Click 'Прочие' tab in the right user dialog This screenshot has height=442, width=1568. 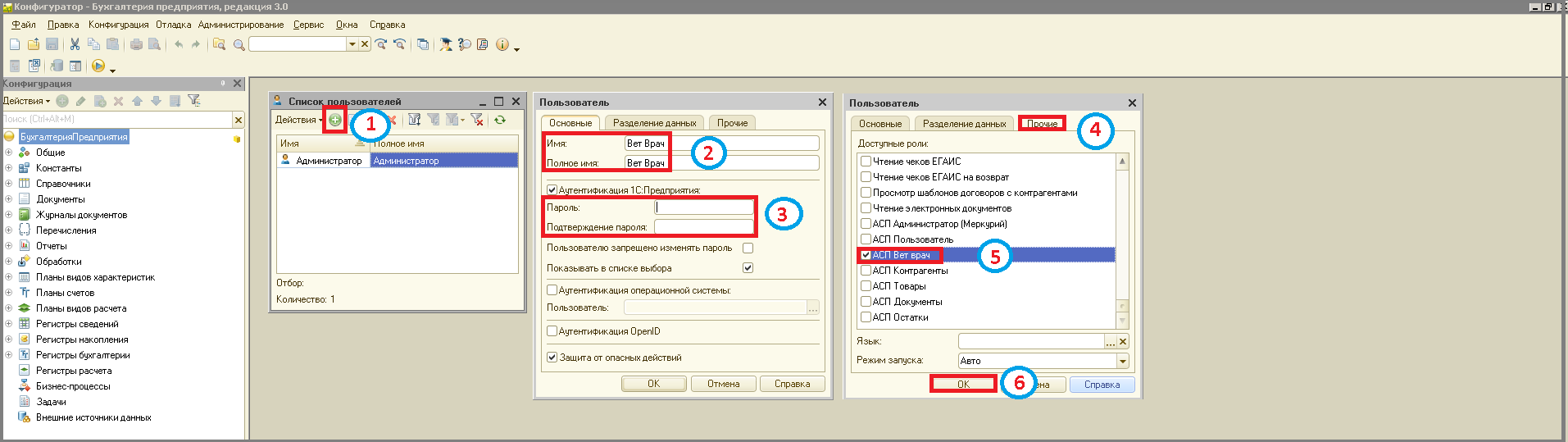pos(1042,124)
